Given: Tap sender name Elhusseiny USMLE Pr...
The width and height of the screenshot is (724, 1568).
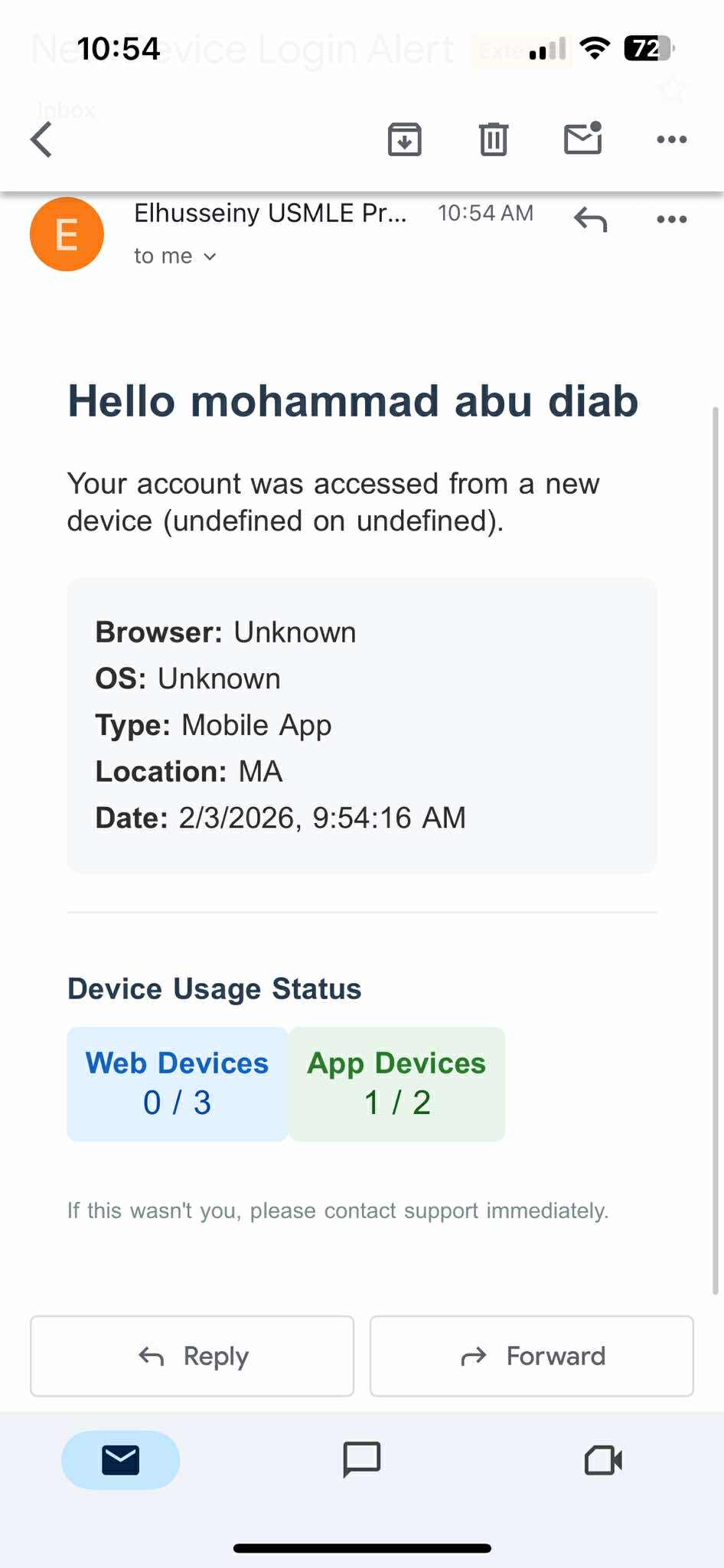Looking at the screenshot, I should [x=270, y=213].
